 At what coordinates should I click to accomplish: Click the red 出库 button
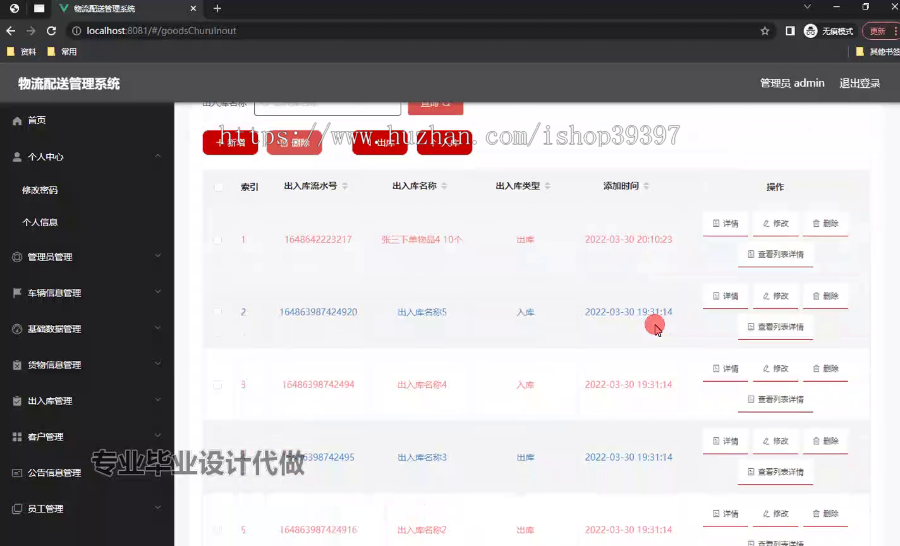tap(379, 142)
